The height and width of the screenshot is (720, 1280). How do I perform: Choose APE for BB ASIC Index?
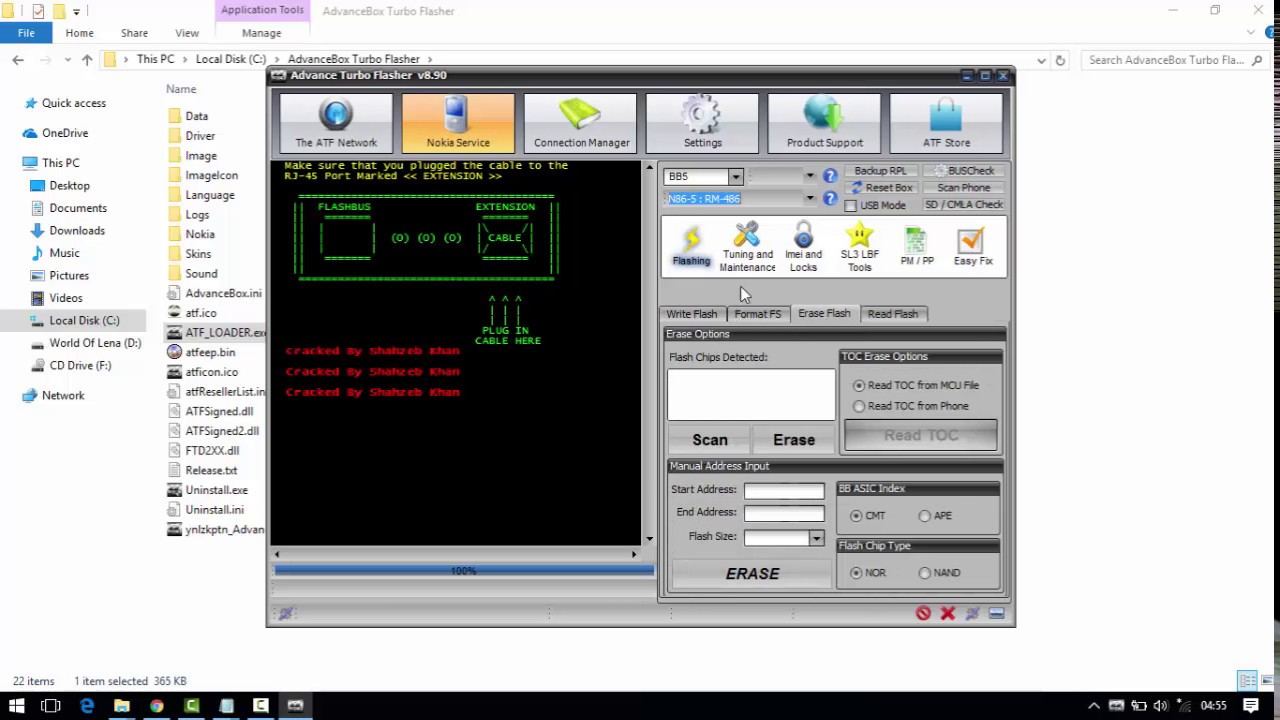pyautogui.click(x=924, y=516)
